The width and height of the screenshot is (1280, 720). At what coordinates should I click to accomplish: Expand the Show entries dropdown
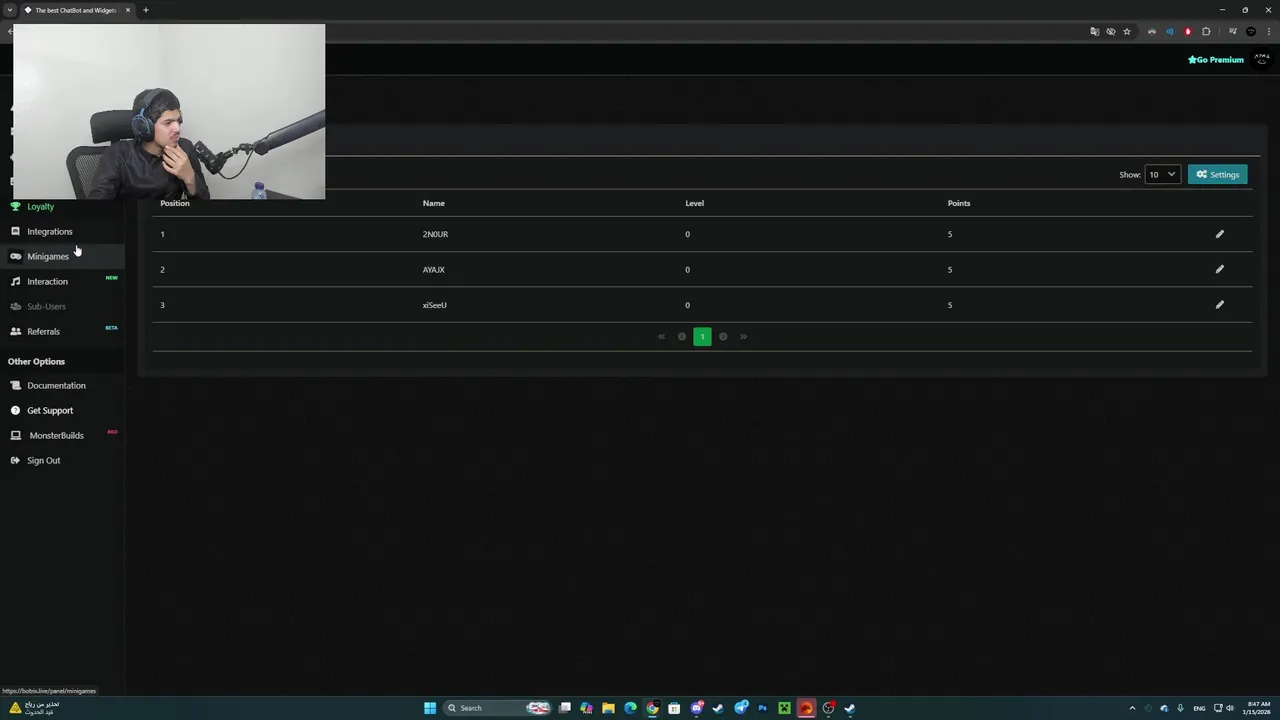1162,174
